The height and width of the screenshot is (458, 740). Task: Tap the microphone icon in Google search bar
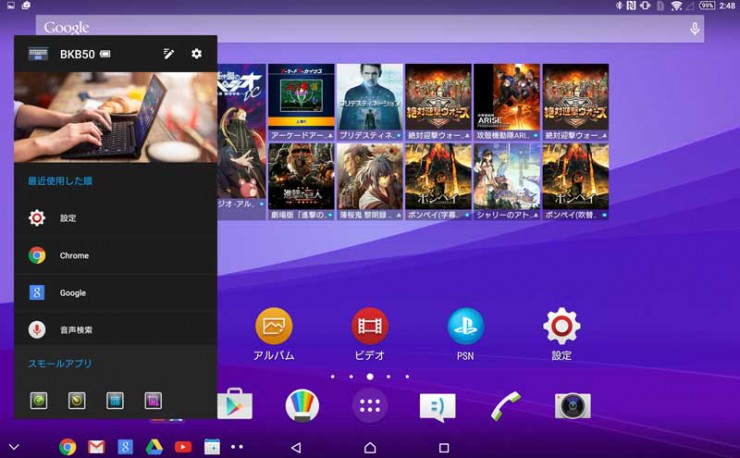pos(694,28)
